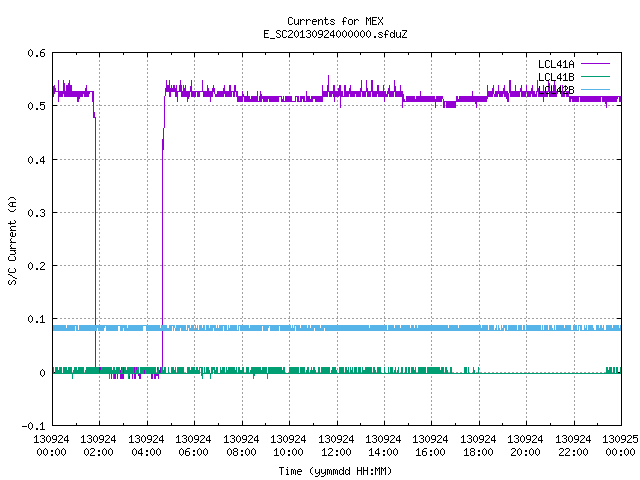Click the green LCL41B legend line sample
The image size is (640, 480).
(x=595, y=76)
